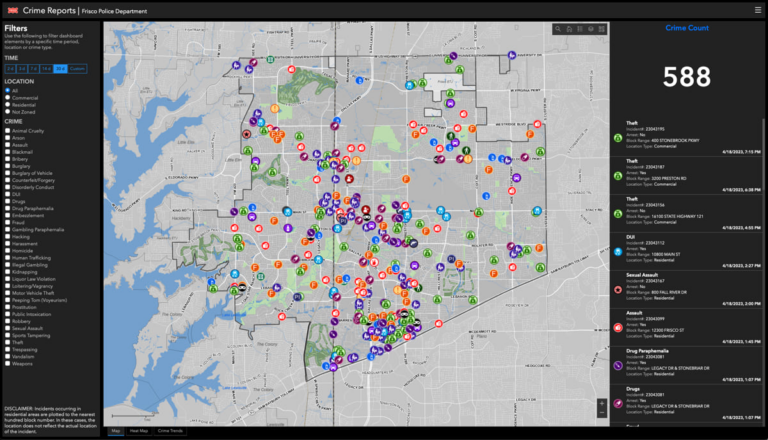
Task: Set time filter to 7 d
Action: (33, 69)
